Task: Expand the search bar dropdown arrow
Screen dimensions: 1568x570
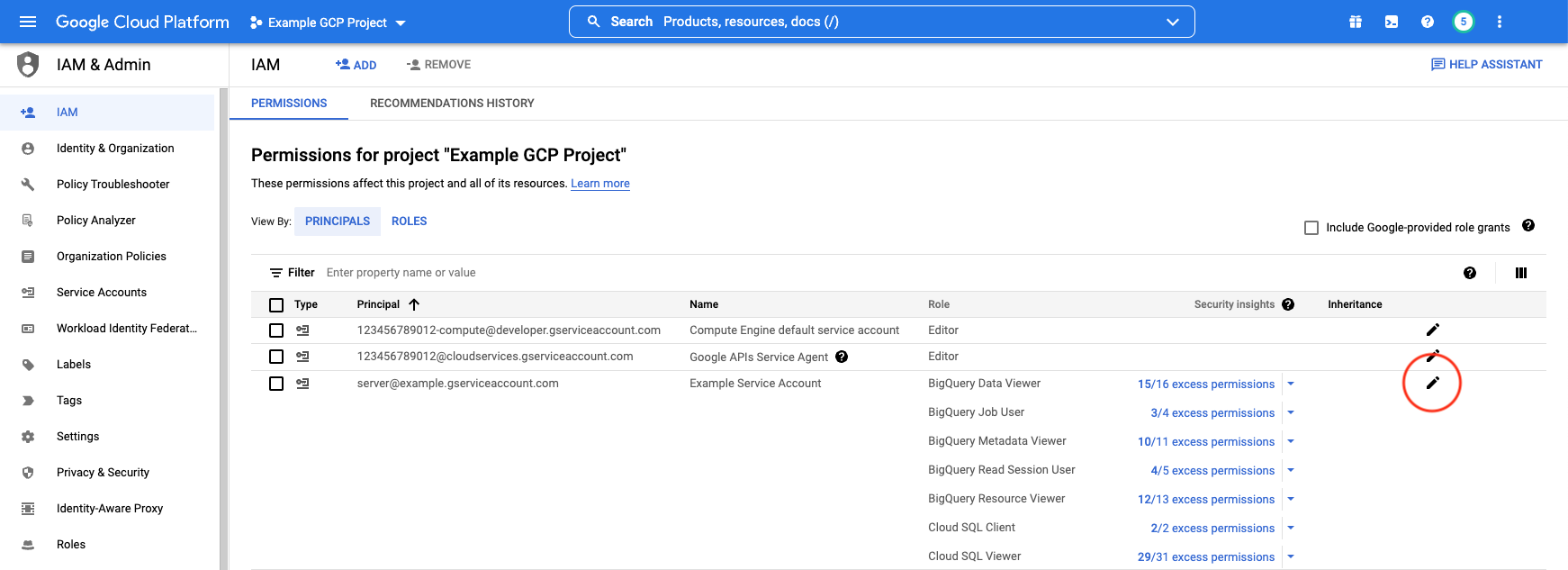Action: click(1173, 22)
